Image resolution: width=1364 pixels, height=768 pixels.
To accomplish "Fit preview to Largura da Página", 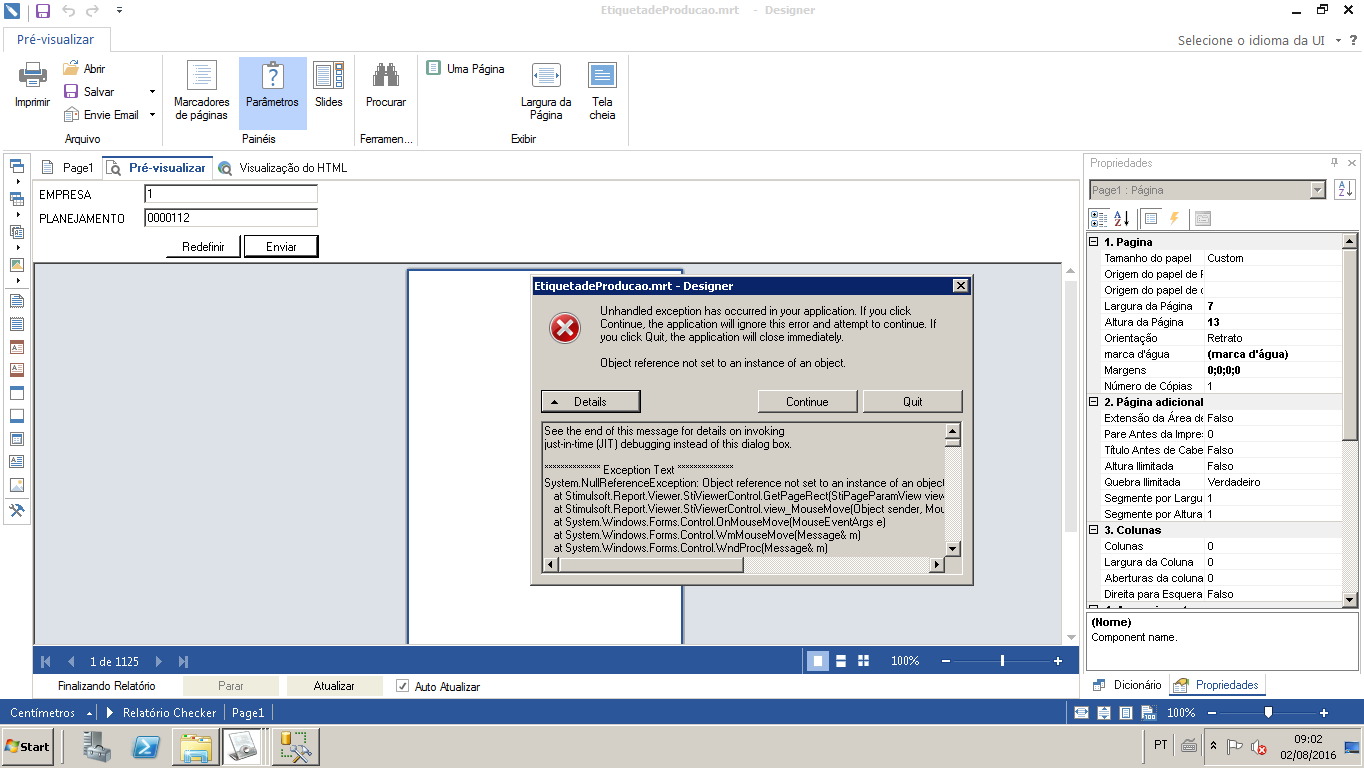I will tap(546, 91).
